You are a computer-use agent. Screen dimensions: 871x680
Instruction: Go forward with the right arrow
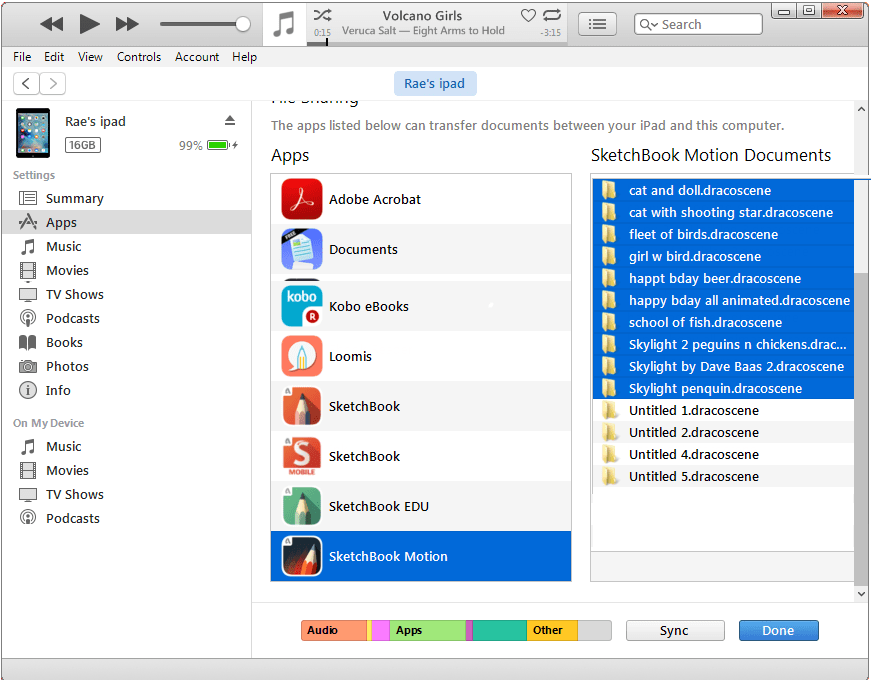tap(53, 83)
